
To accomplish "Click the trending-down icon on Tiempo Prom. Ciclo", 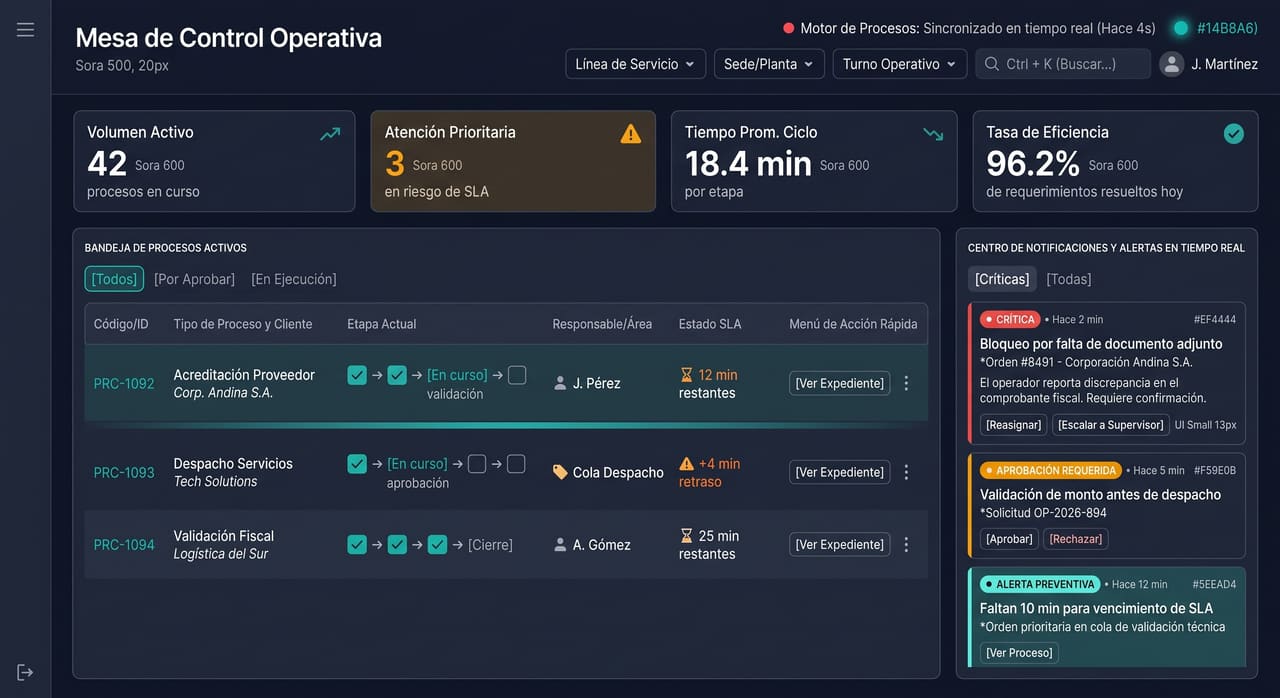I will (933, 134).
